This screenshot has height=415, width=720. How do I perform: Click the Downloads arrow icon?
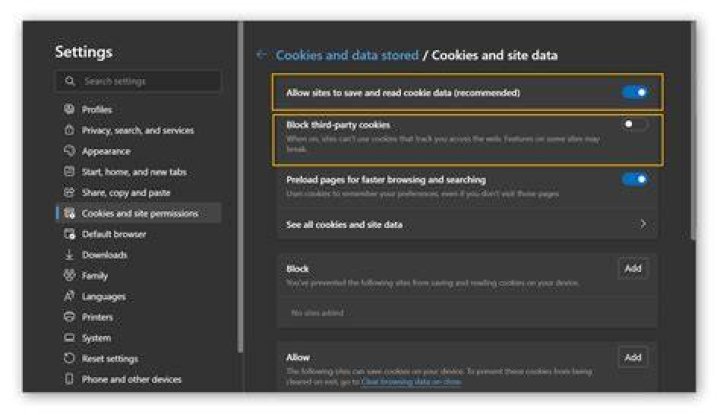[69, 255]
